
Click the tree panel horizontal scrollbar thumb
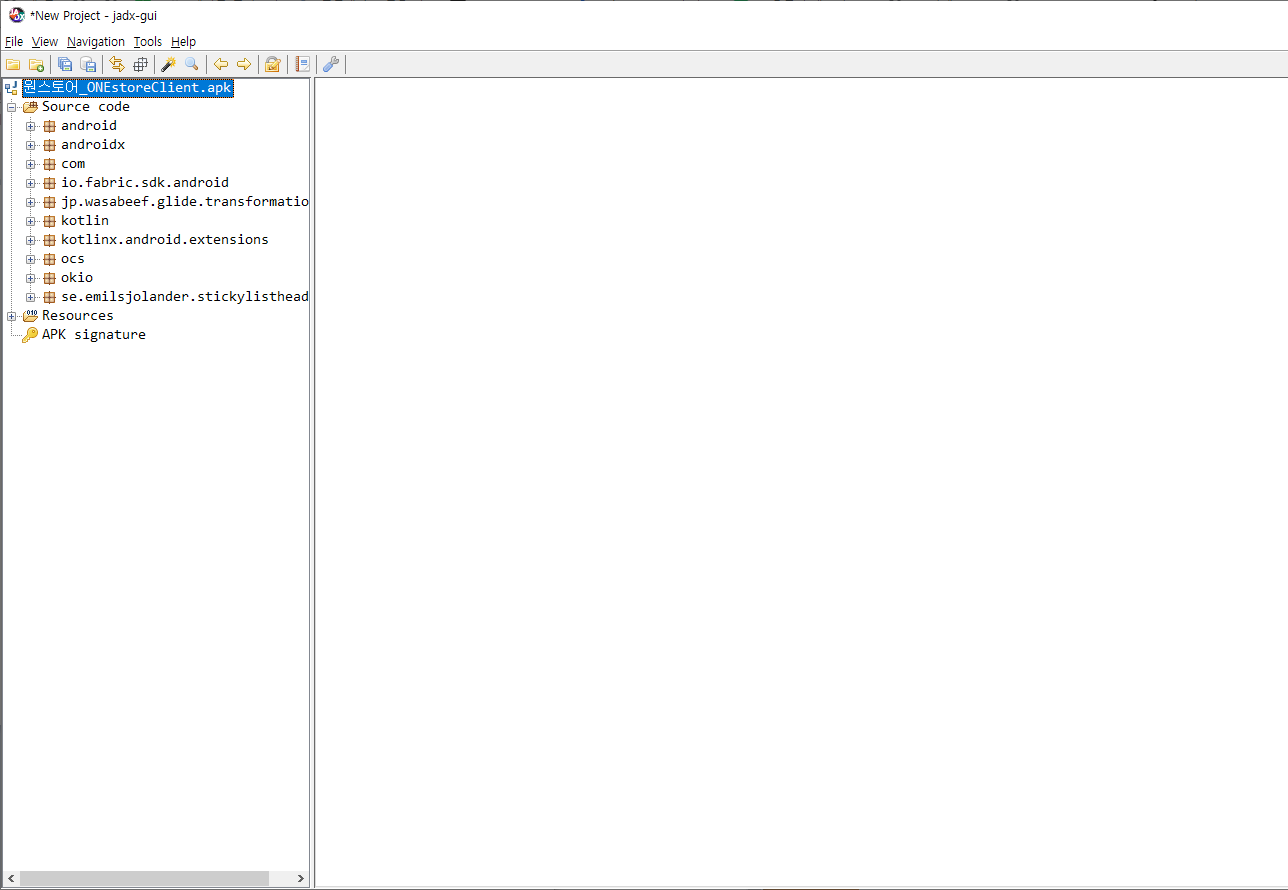point(144,878)
